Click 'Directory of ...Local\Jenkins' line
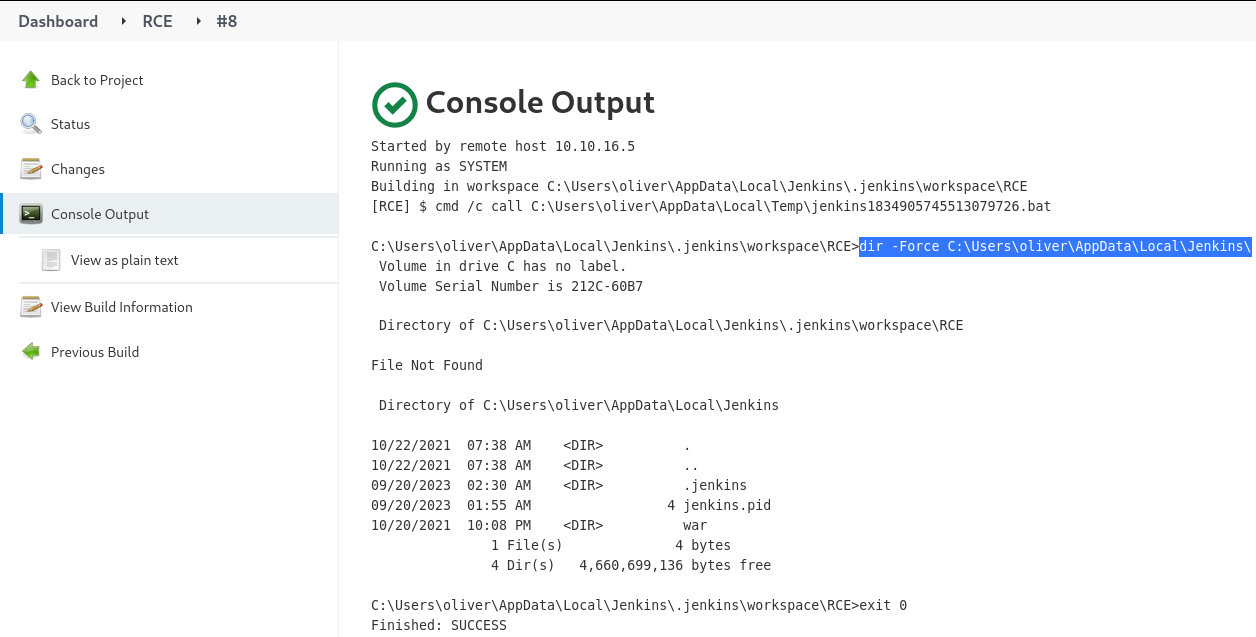 579,406
